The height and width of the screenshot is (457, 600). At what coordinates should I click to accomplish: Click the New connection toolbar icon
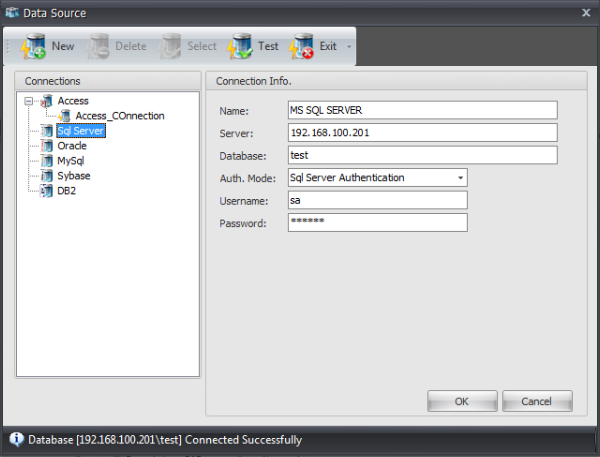[33, 46]
